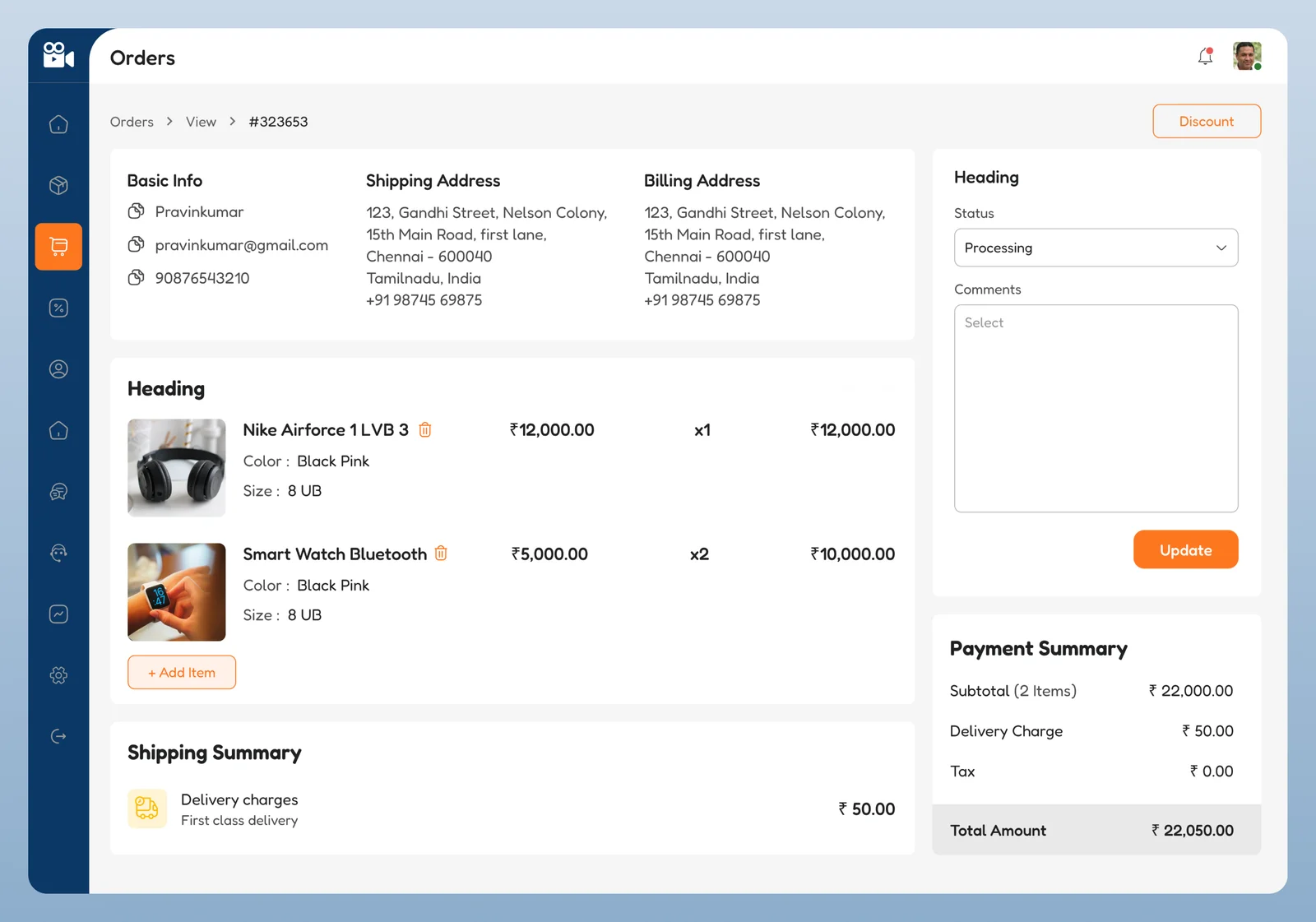The width and height of the screenshot is (1316, 922).
Task: Select the Products package icon in the sidebar
Action: click(x=58, y=185)
